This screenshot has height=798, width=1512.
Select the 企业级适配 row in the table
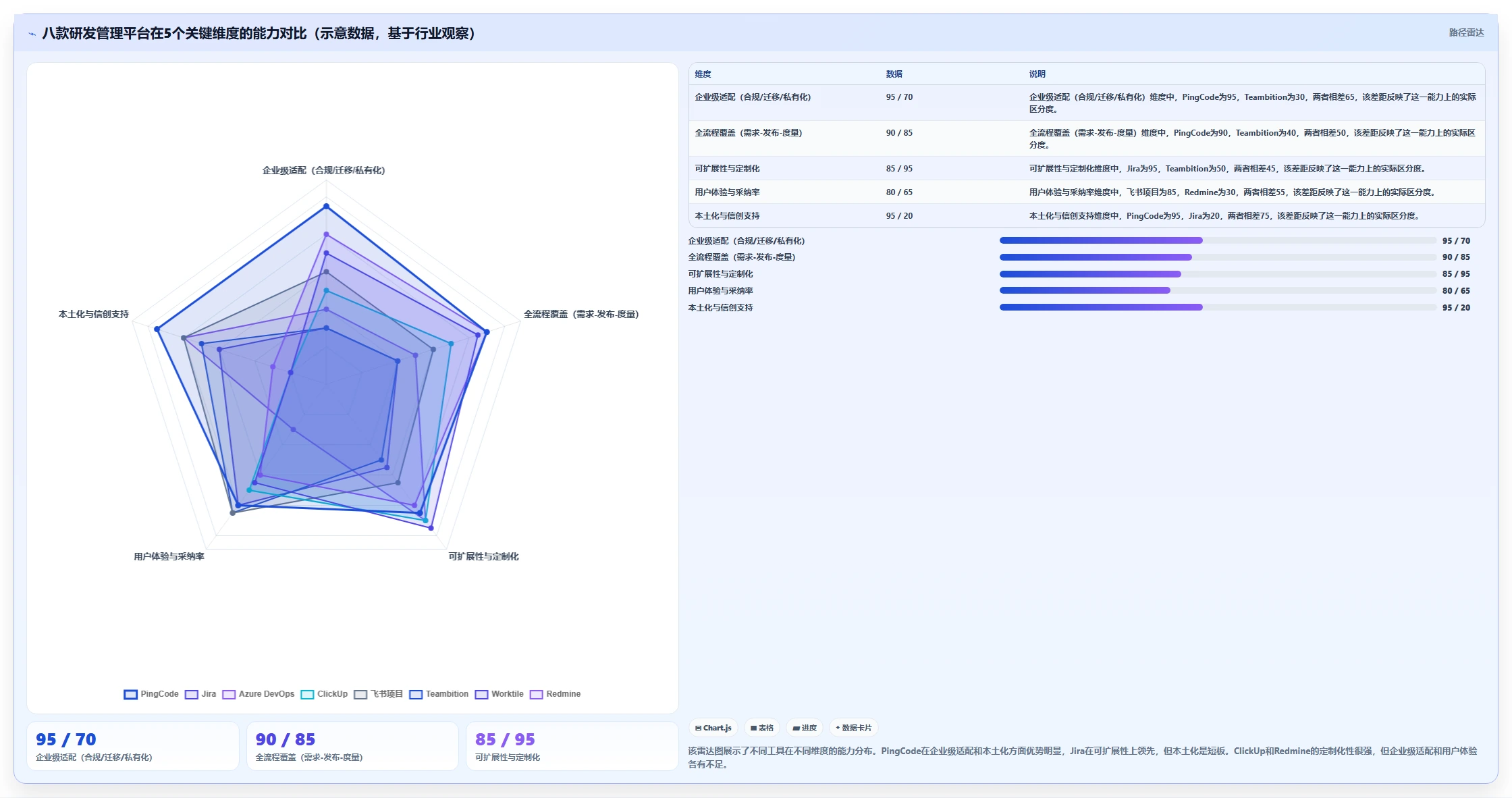coord(1087,103)
